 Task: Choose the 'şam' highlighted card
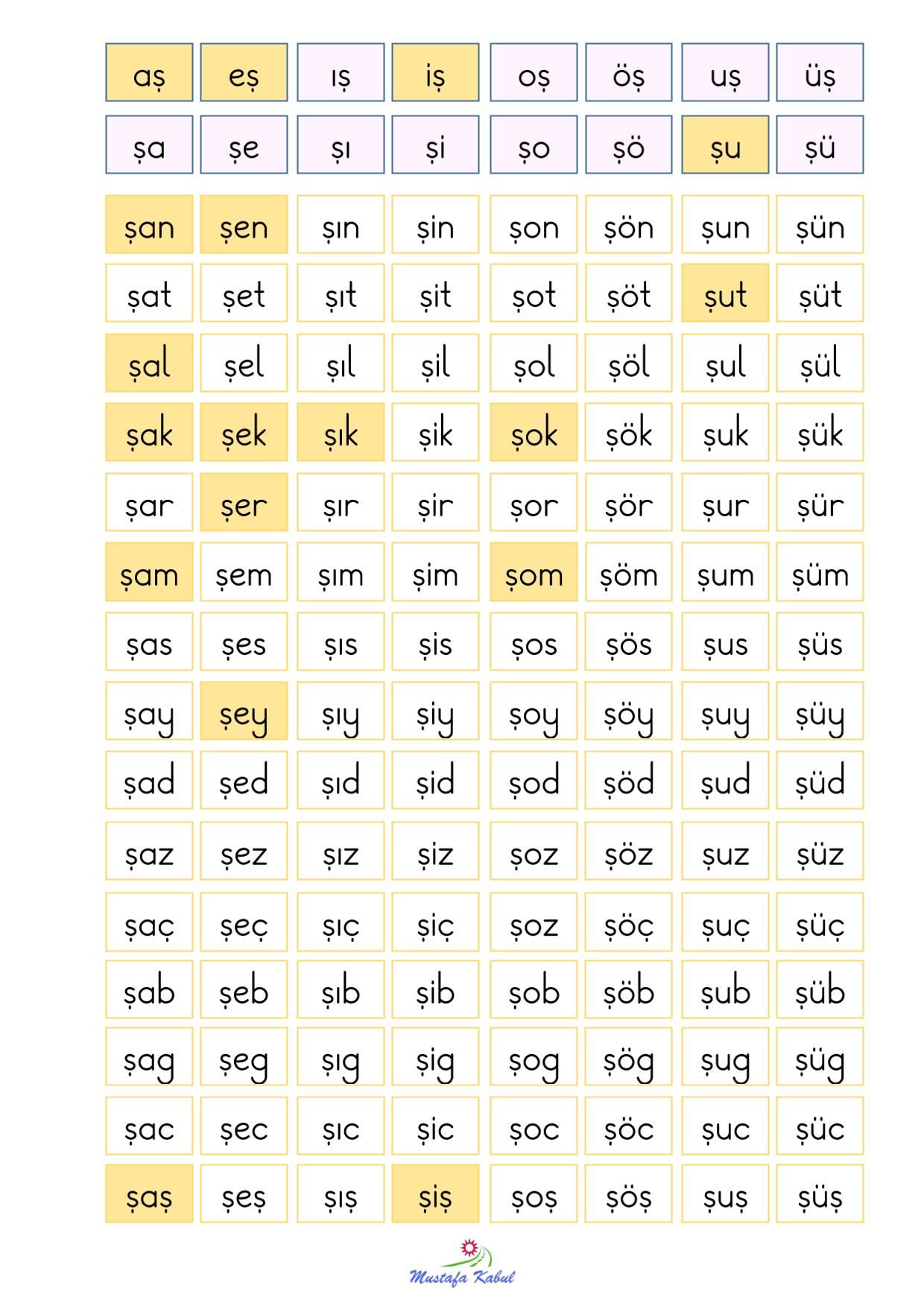[x=149, y=571]
